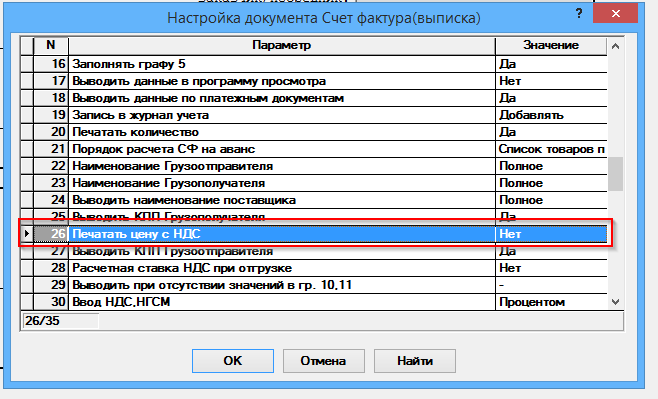Click the Отмена button
Screen dimensions: 658x399
tap(324, 361)
